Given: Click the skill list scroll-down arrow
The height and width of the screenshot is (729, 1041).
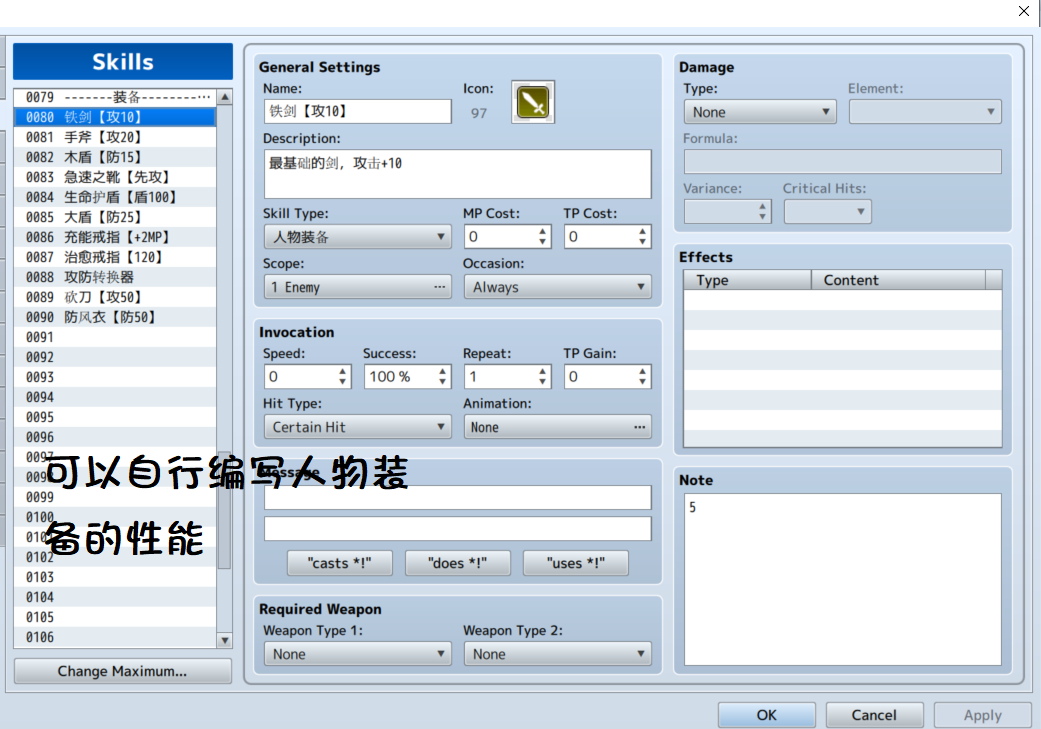Looking at the screenshot, I should (225, 640).
